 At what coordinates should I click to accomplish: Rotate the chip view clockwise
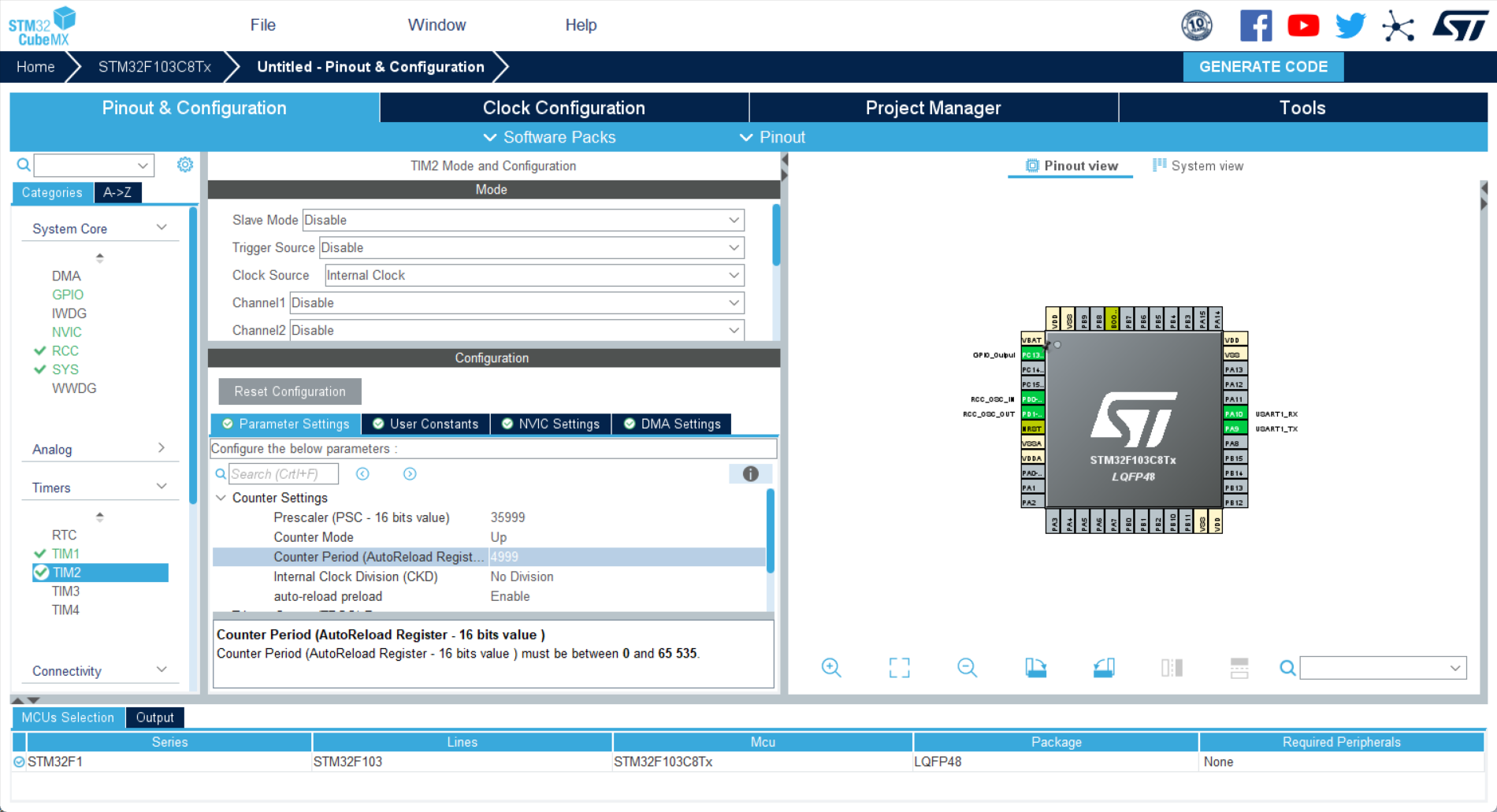1035,668
